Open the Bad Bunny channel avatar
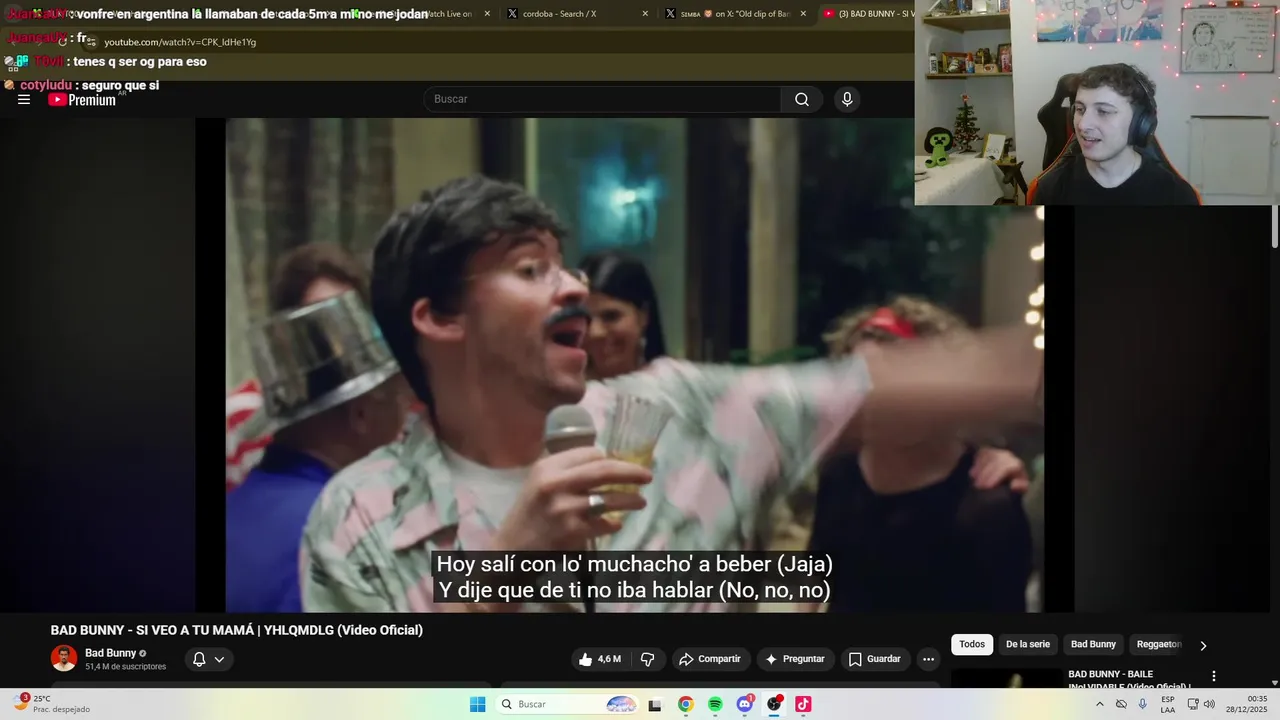 (64, 658)
